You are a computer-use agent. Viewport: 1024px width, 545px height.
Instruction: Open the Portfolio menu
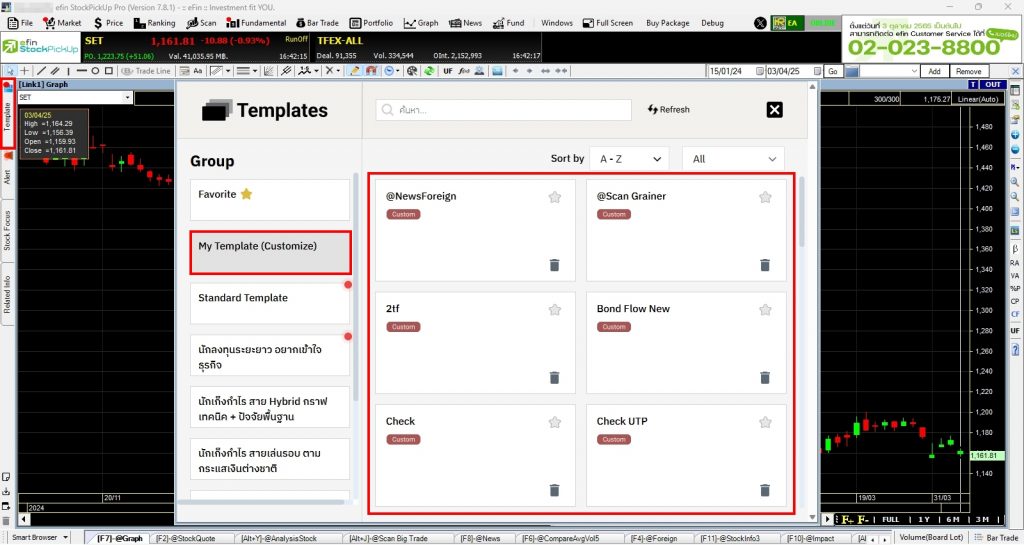point(372,23)
